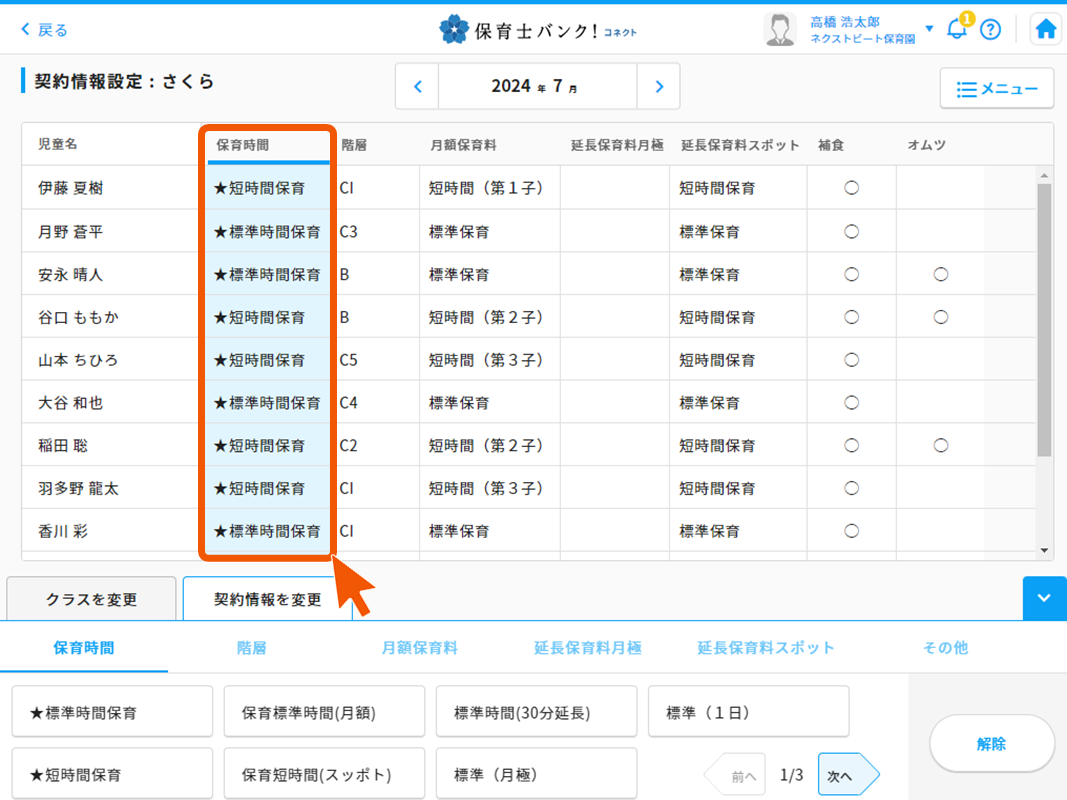1067x800 pixels.
Task: Open the account dropdown beside 高橋 浩太郎
Action: coord(931,28)
